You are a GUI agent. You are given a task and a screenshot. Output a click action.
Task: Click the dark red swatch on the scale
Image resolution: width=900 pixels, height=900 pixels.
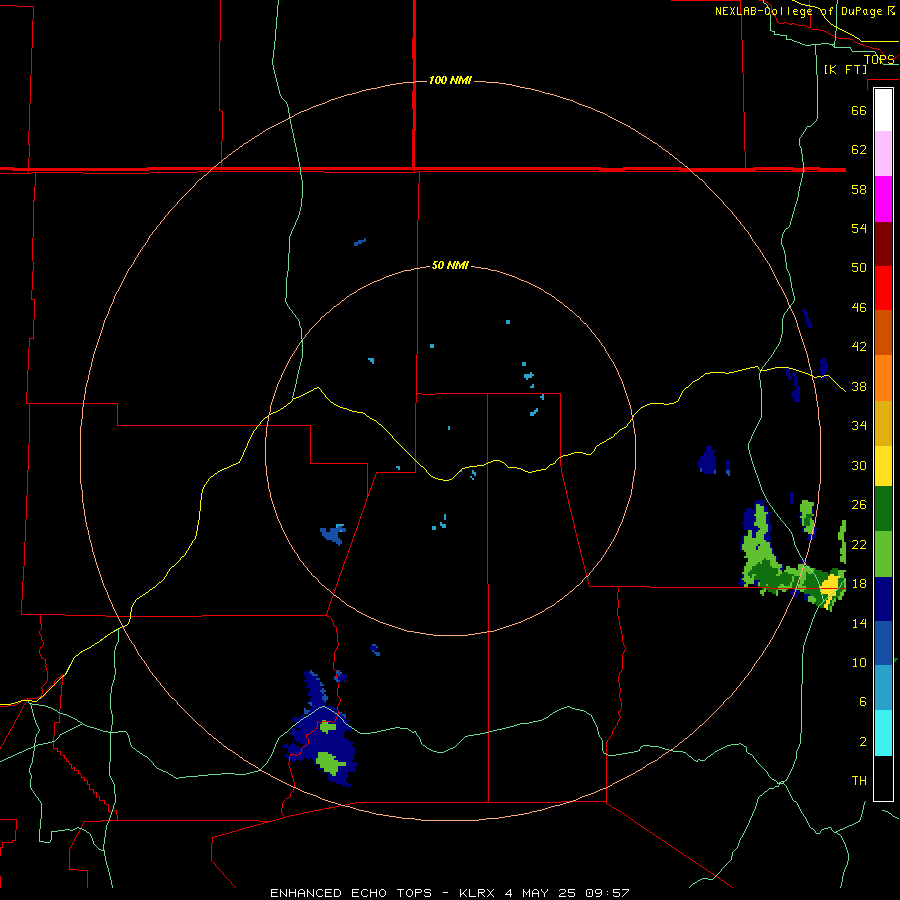click(x=883, y=243)
